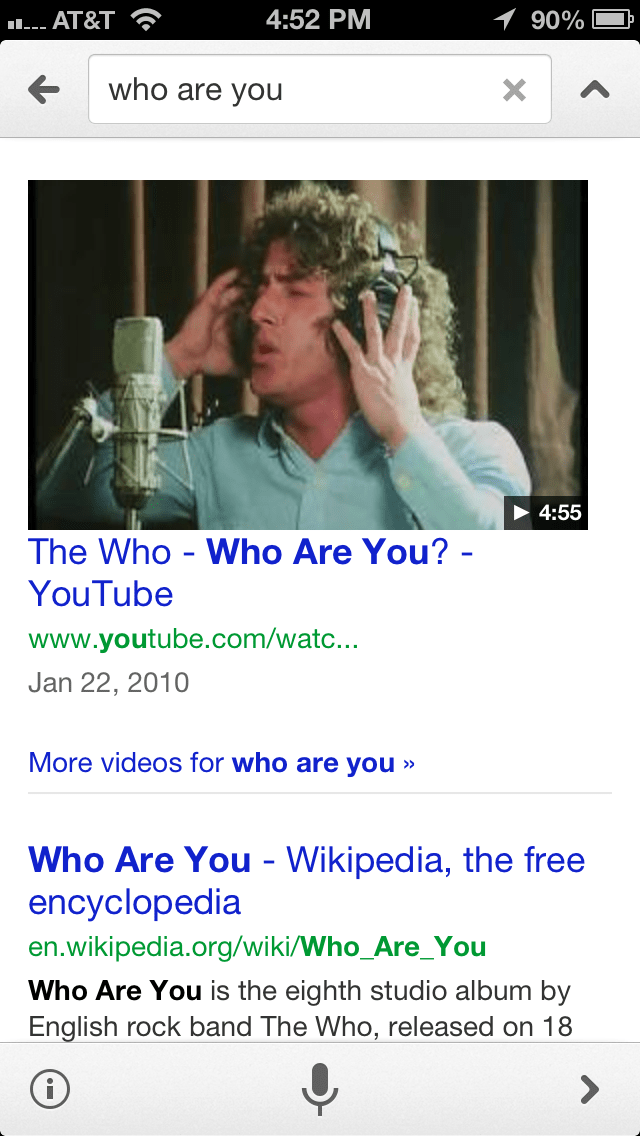Tap the Wi-Fi status icon
The height and width of the screenshot is (1136, 640).
[x=146, y=20]
